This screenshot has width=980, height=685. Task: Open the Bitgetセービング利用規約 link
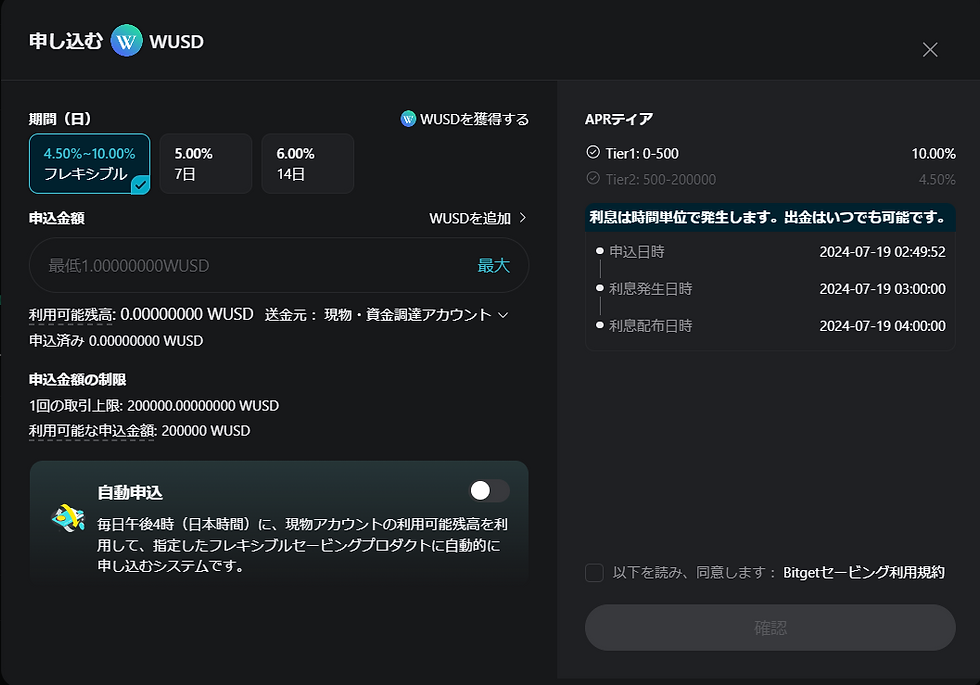864,572
